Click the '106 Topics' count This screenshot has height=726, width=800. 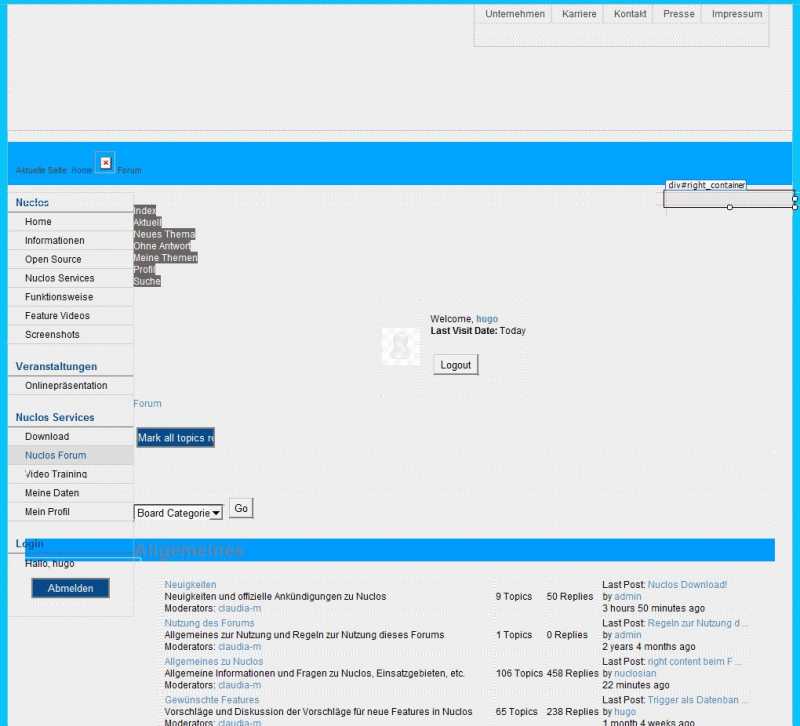[519, 673]
